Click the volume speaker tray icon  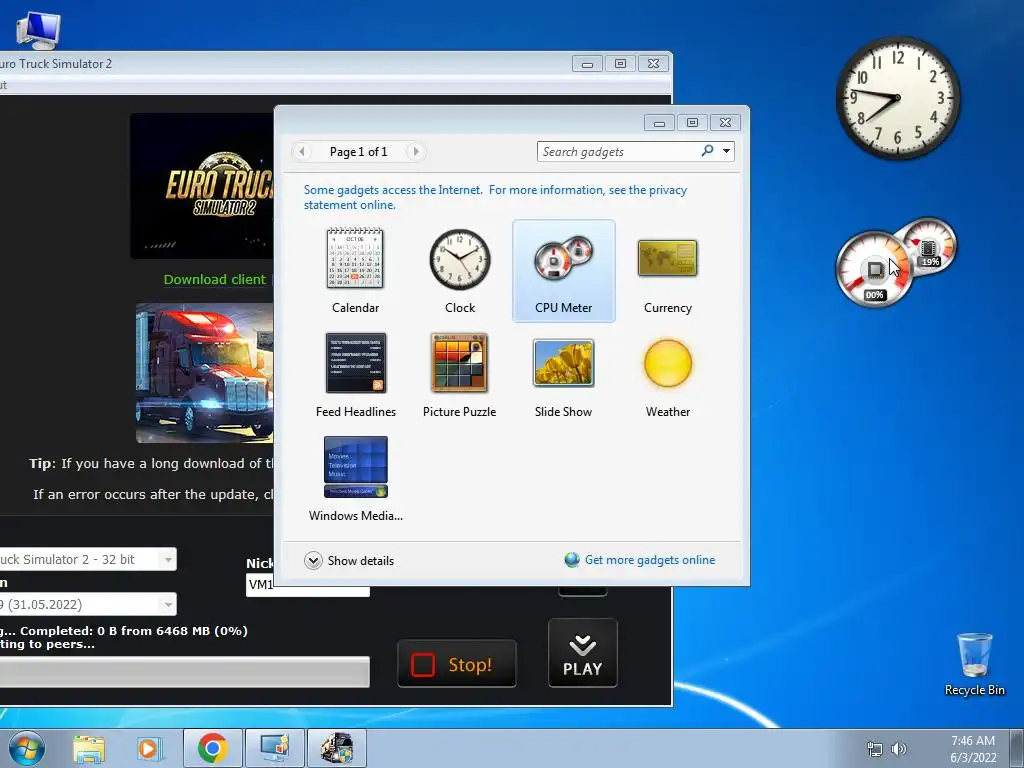[899, 749]
